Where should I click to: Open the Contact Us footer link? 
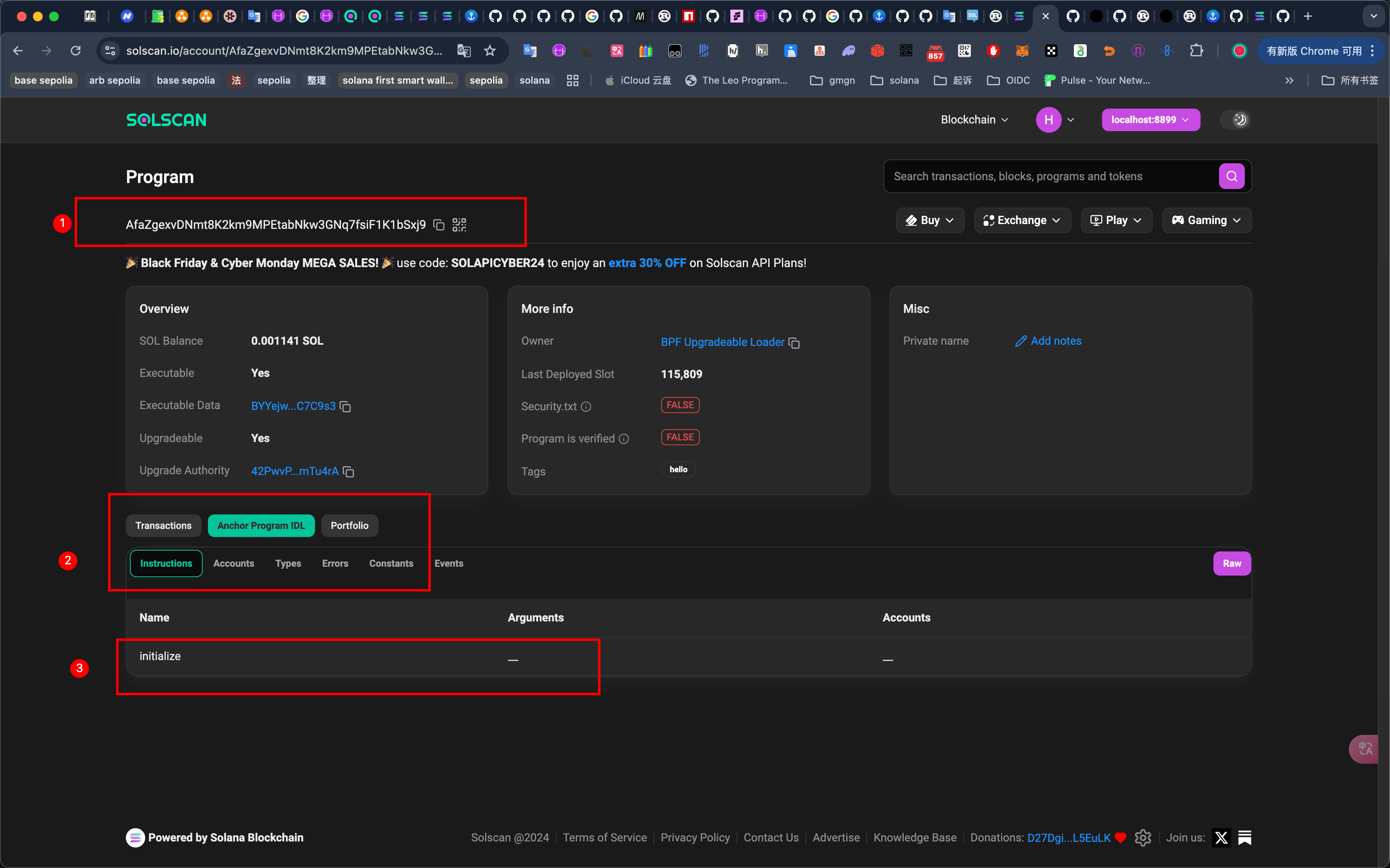tap(771, 837)
